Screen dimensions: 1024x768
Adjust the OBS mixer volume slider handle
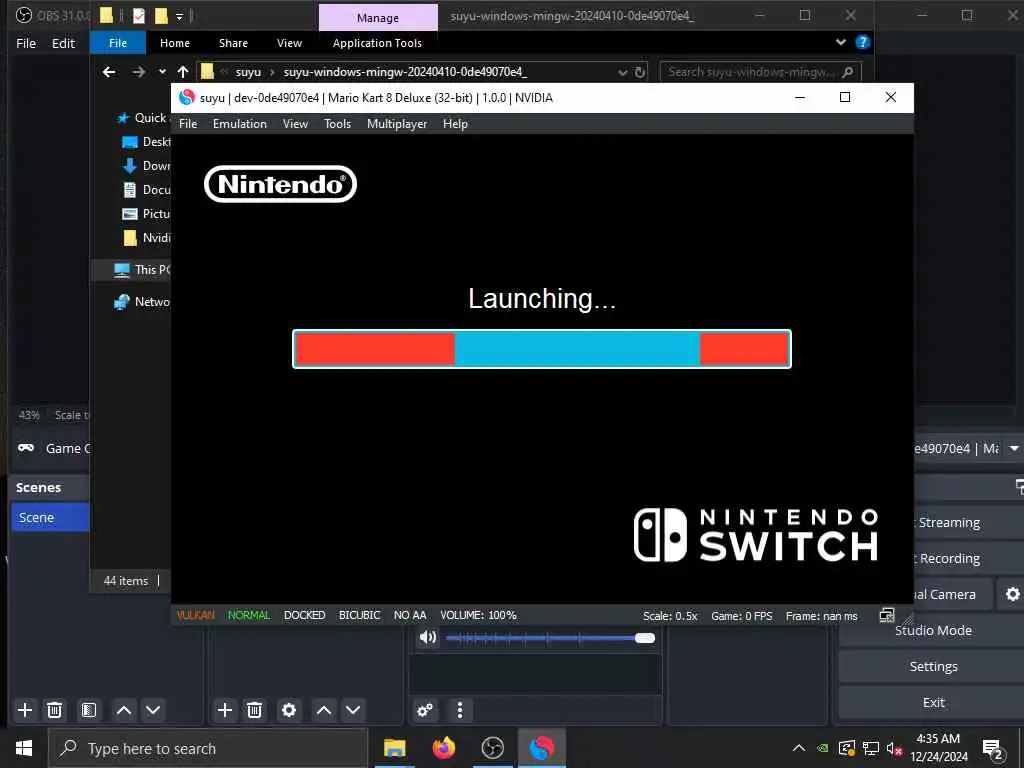645,638
